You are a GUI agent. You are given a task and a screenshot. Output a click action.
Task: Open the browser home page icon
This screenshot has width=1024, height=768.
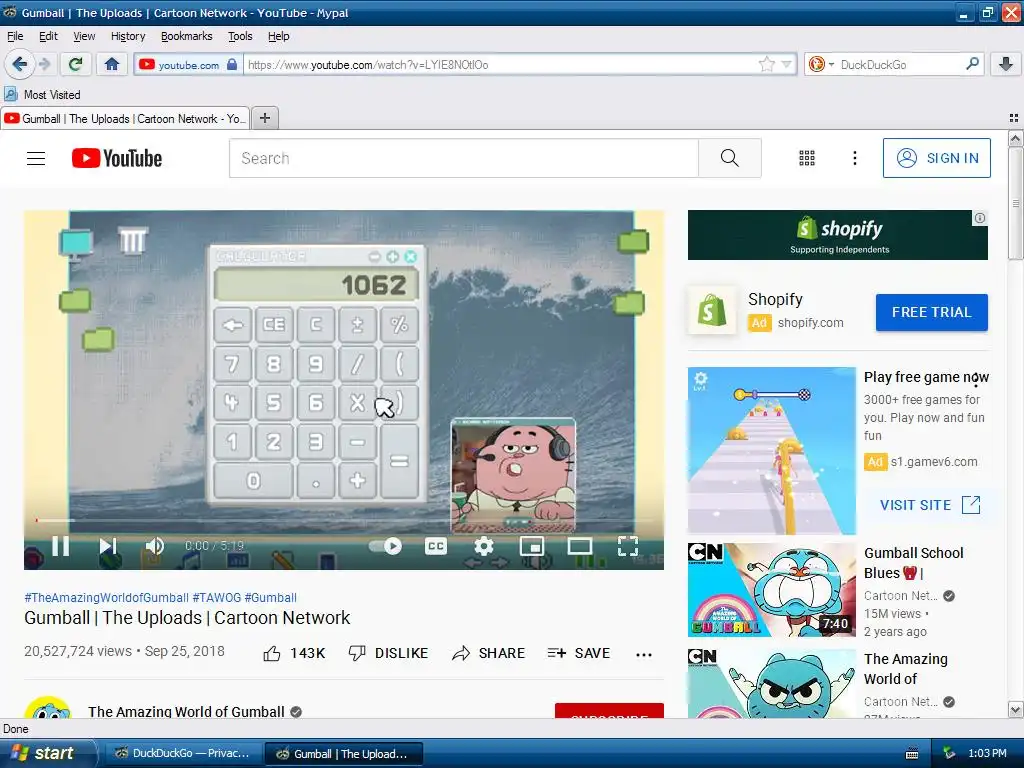pos(112,64)
